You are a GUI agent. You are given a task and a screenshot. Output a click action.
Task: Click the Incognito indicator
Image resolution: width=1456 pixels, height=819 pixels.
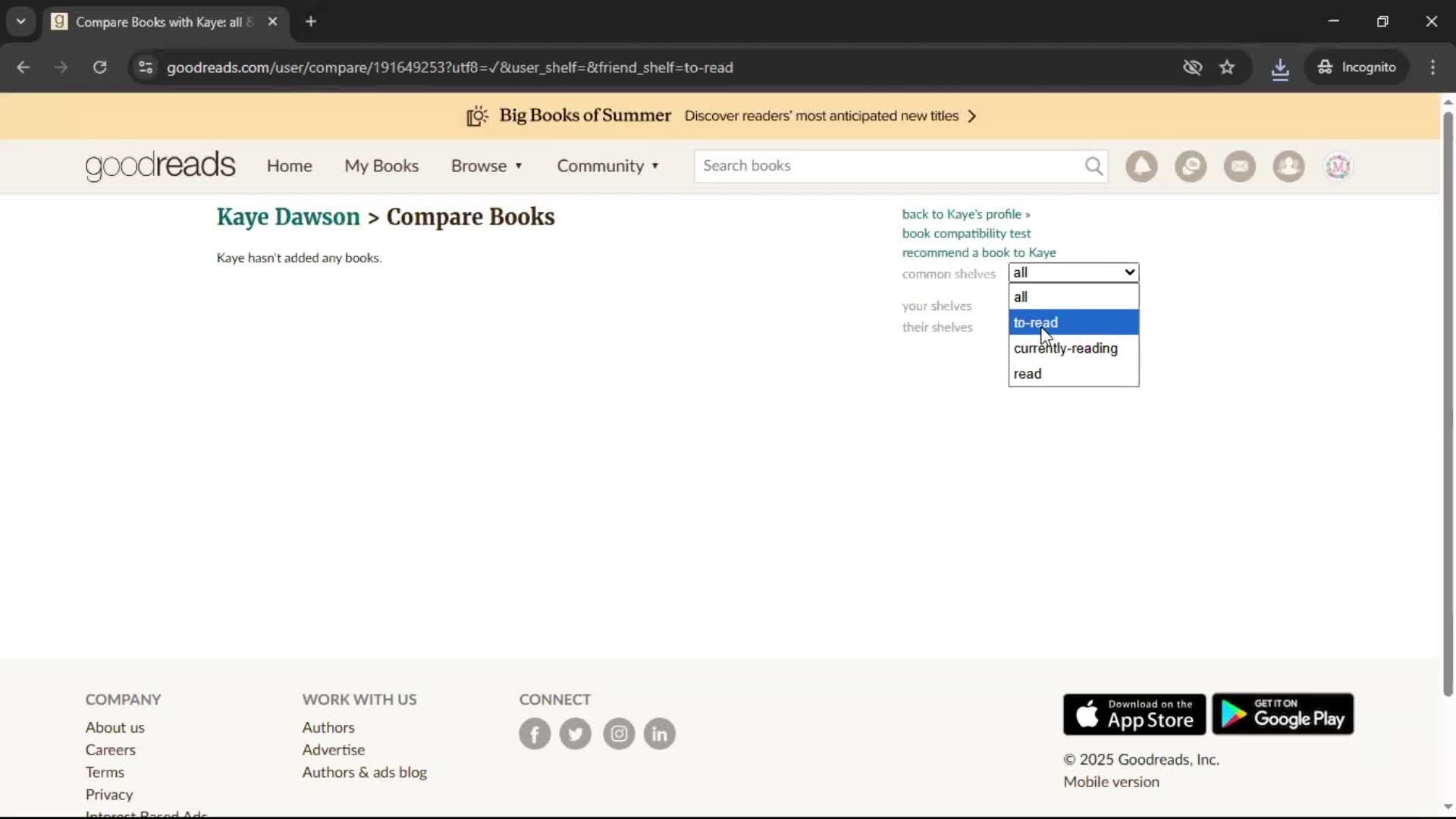click(1357, 67)
